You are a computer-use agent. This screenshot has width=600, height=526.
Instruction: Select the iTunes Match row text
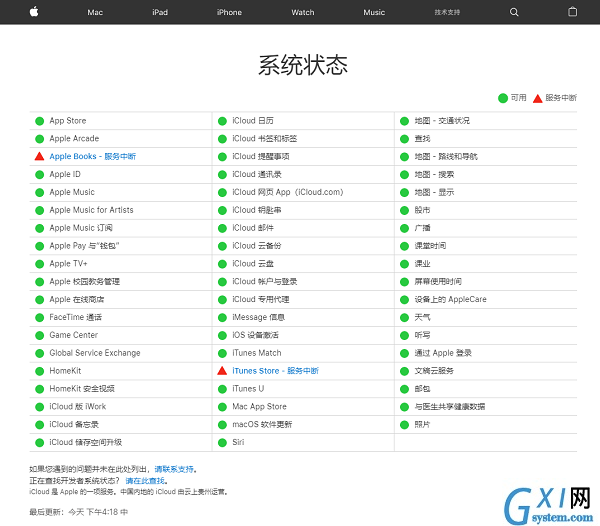[257, 353]
